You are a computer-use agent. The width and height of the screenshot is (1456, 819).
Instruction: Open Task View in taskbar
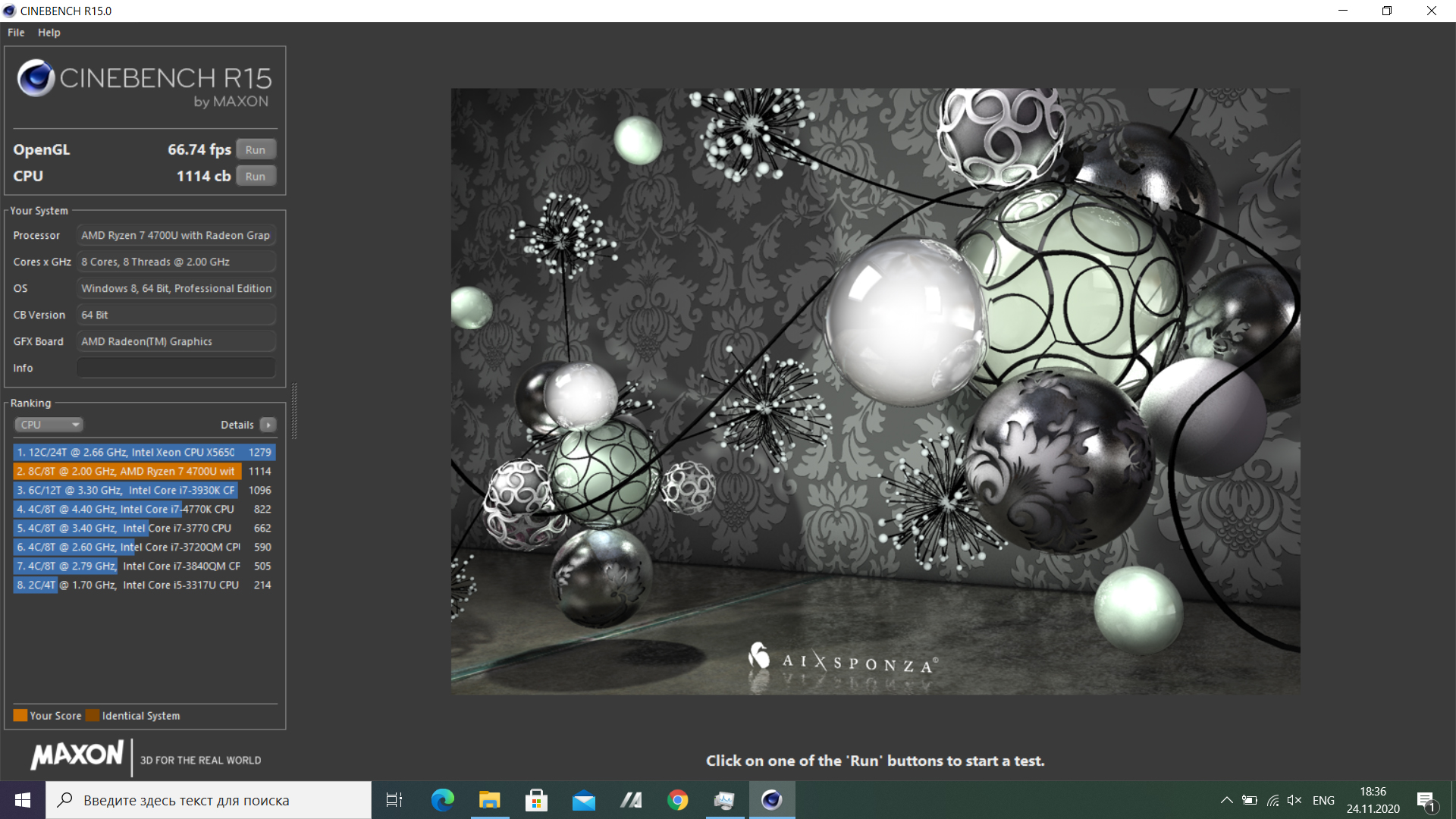tap(394, 800)
